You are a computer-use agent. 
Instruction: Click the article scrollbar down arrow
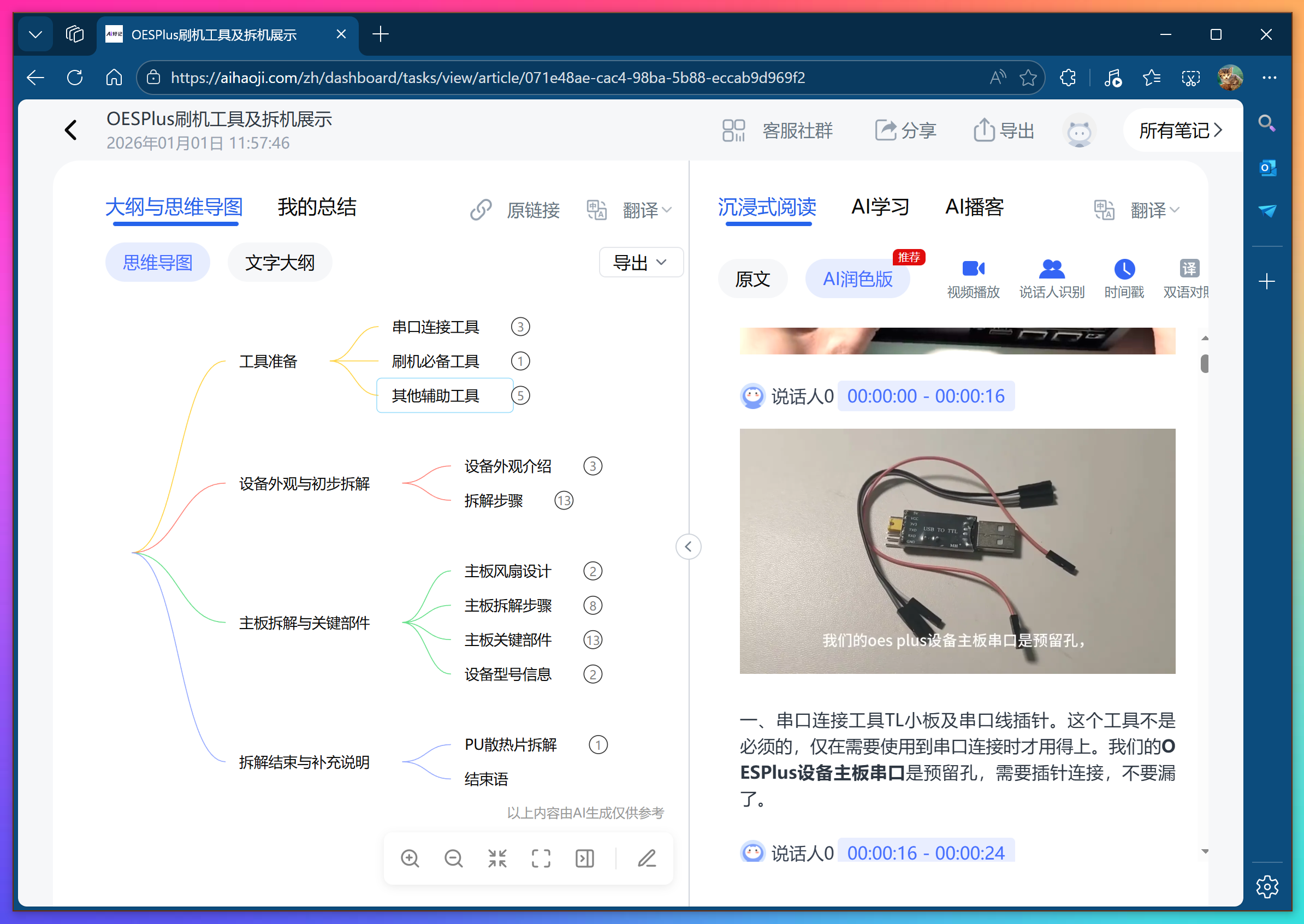coord(1205,851)
